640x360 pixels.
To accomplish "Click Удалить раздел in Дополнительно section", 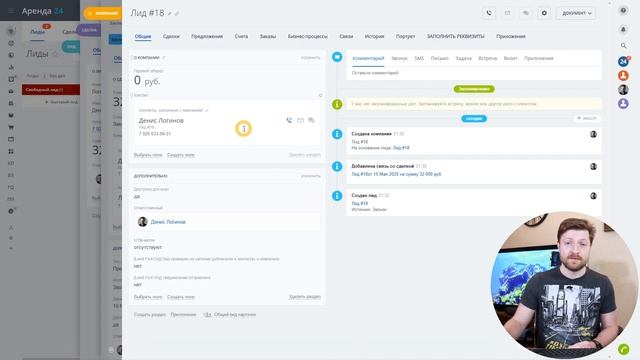I will click(304, 297).
